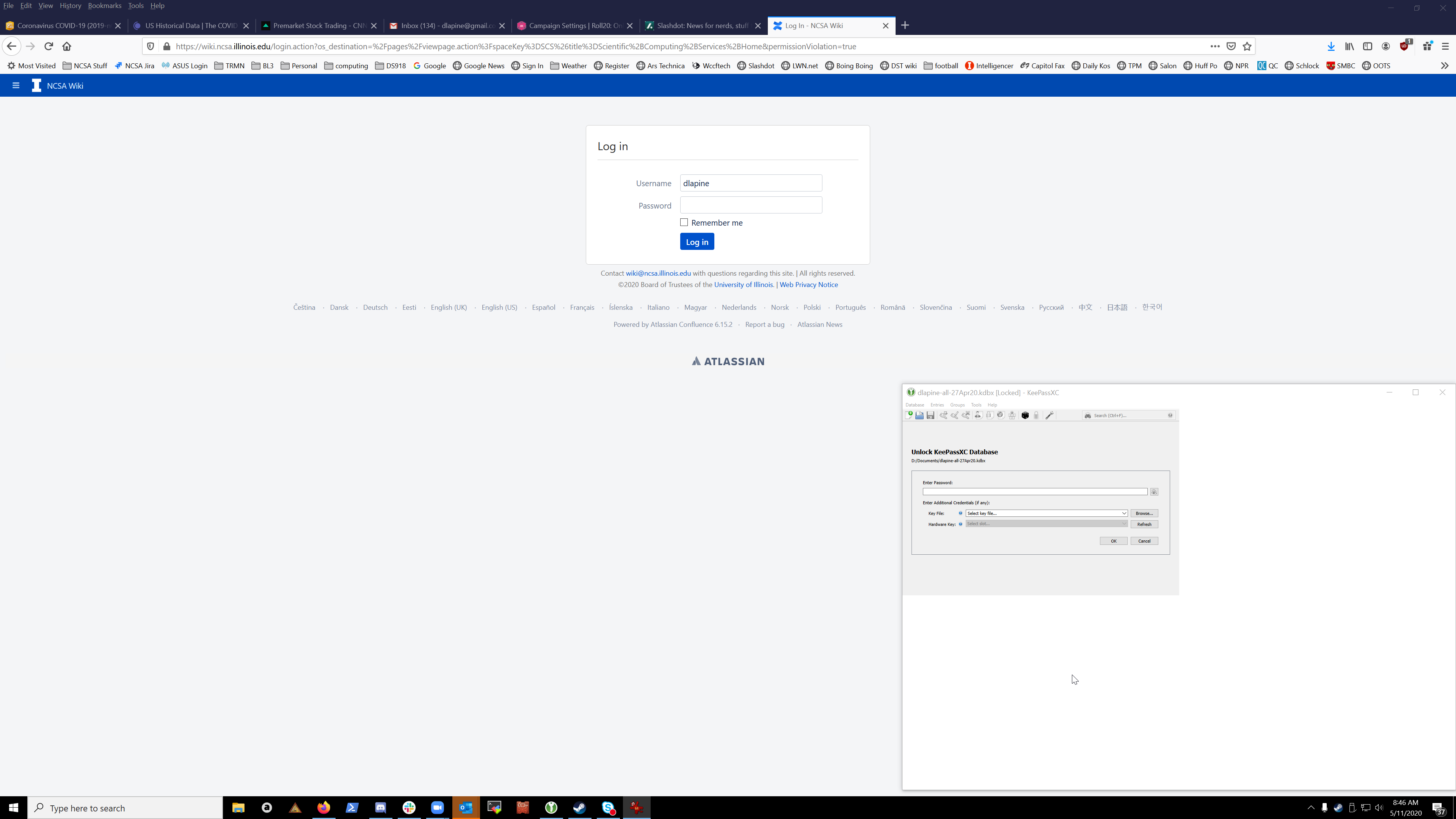Open the Database menu in KeePassXC
The height and width of the screenshot is (819, 1456).
pyautogui.click(x=915, y=405)
